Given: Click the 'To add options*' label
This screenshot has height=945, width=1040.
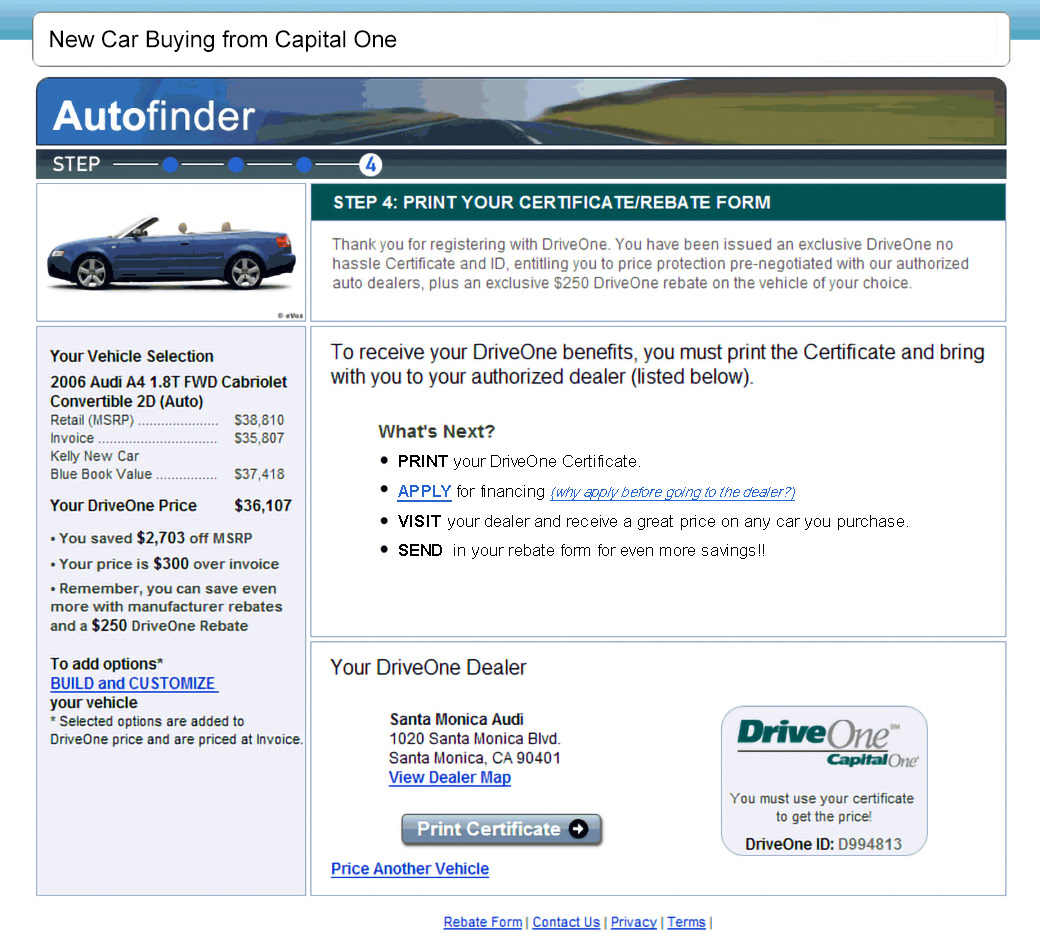Looking at the screenshot, I should pos(106,664).
